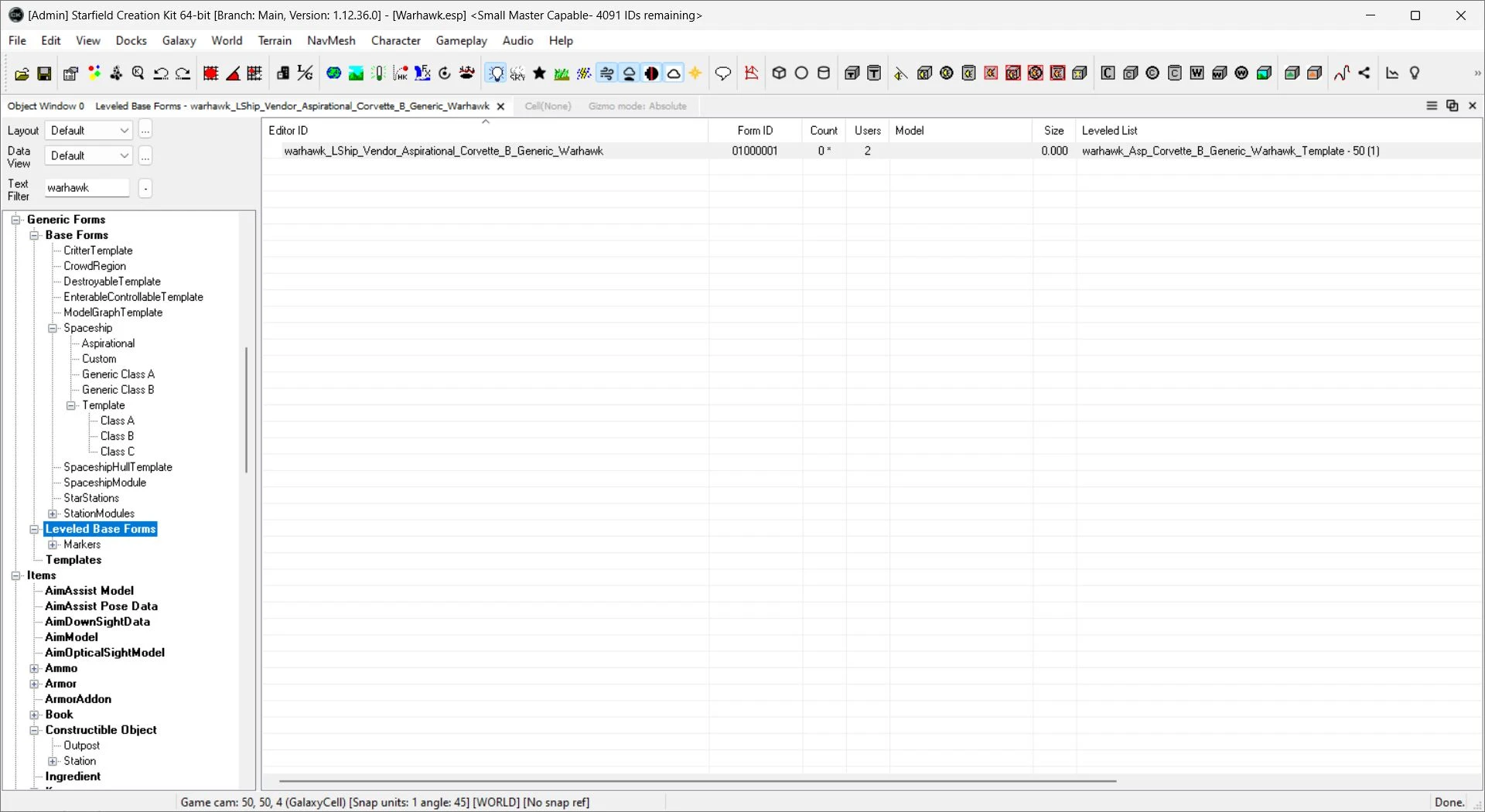Toggle the wind fog toolbar button
The width and height of the screenshot is (1485, 812).
click(x=607, y=73)
